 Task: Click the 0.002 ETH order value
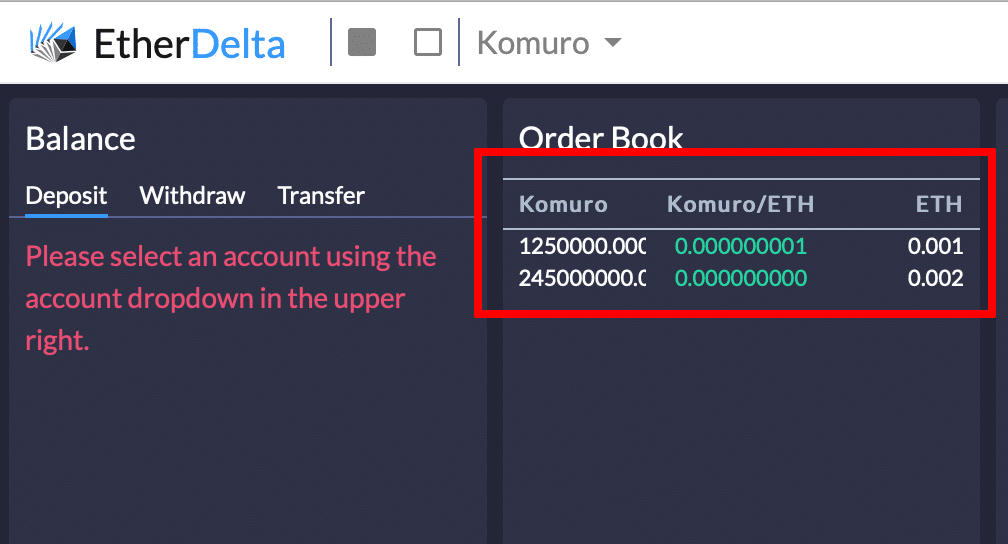935,278
